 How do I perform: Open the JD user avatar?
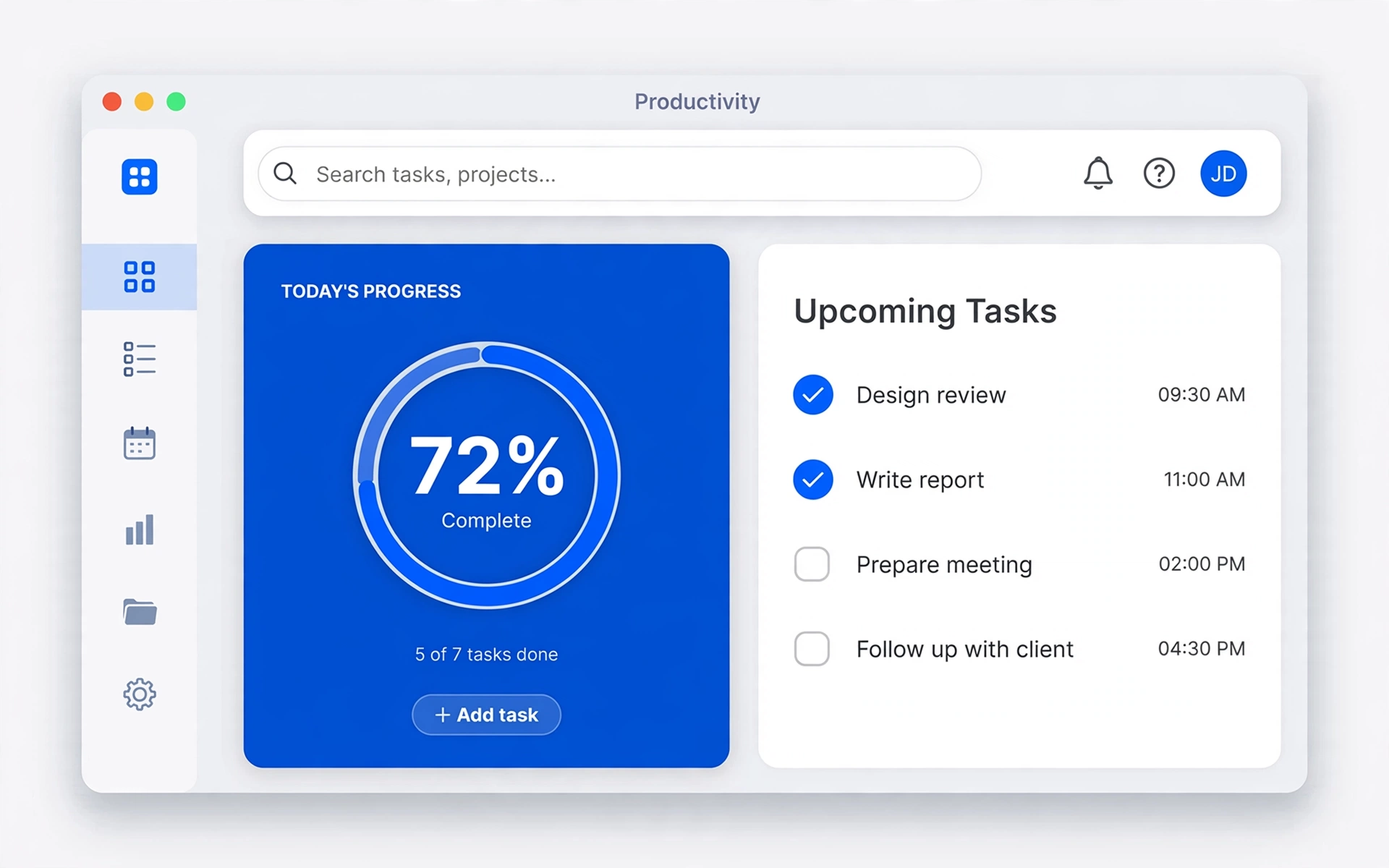(x=1223, y=174)
